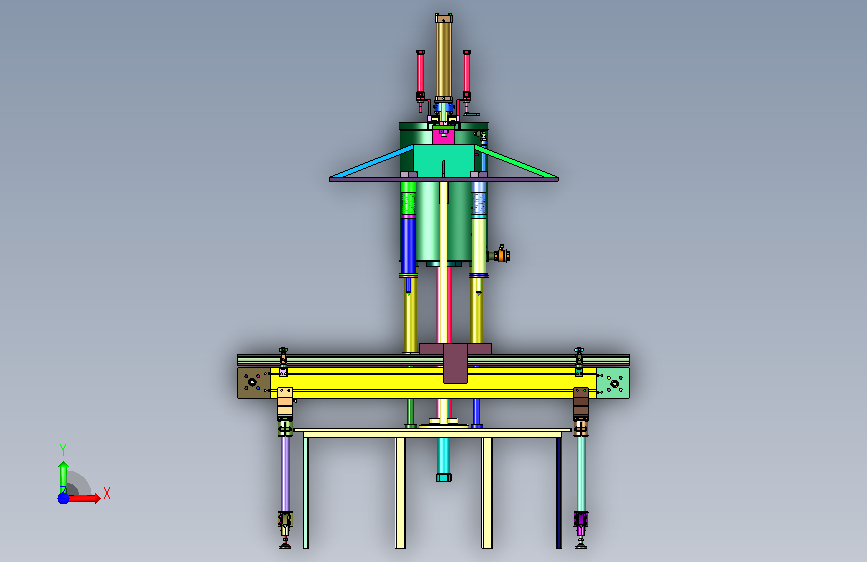
Task: Click the red X-axis arrow of the triad
Action: point(84,498)
